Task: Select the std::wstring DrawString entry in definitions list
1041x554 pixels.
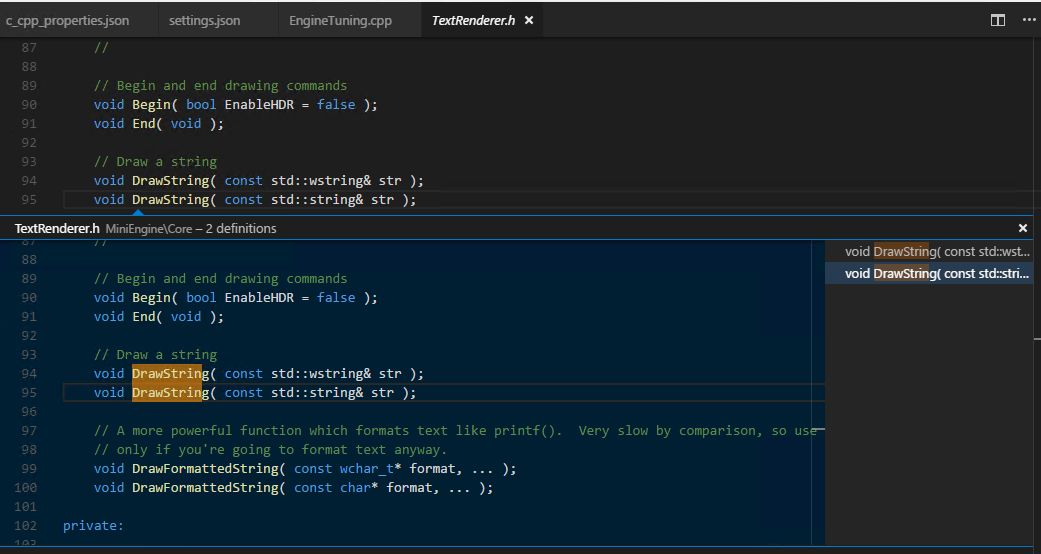Action: [935, 252]
